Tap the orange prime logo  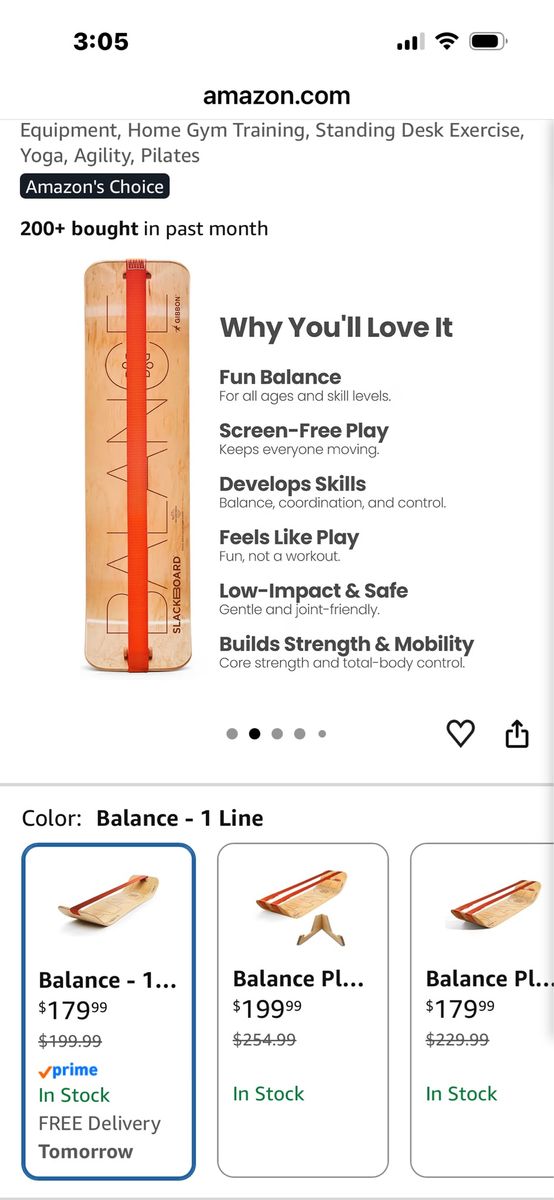coord(68,1070)
